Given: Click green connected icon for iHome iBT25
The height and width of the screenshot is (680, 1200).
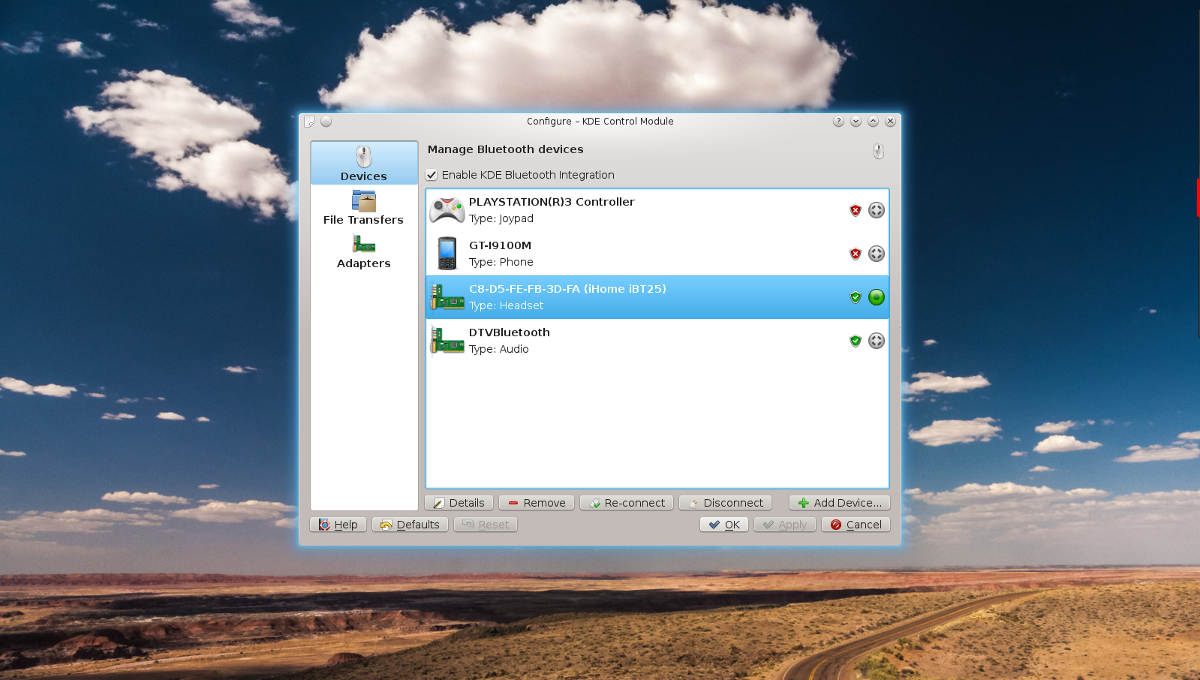Looking at the screenshot, I should pyautogui.click(x=877, y=297).
